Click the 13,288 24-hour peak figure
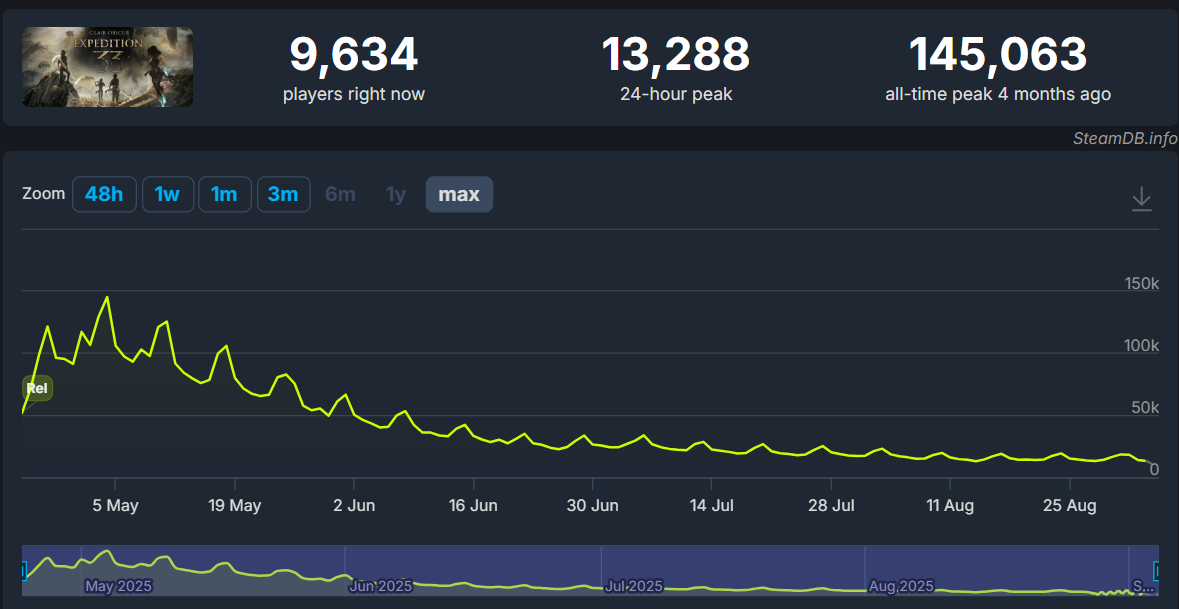1179x609 pixels. click(x=675, y=55)
